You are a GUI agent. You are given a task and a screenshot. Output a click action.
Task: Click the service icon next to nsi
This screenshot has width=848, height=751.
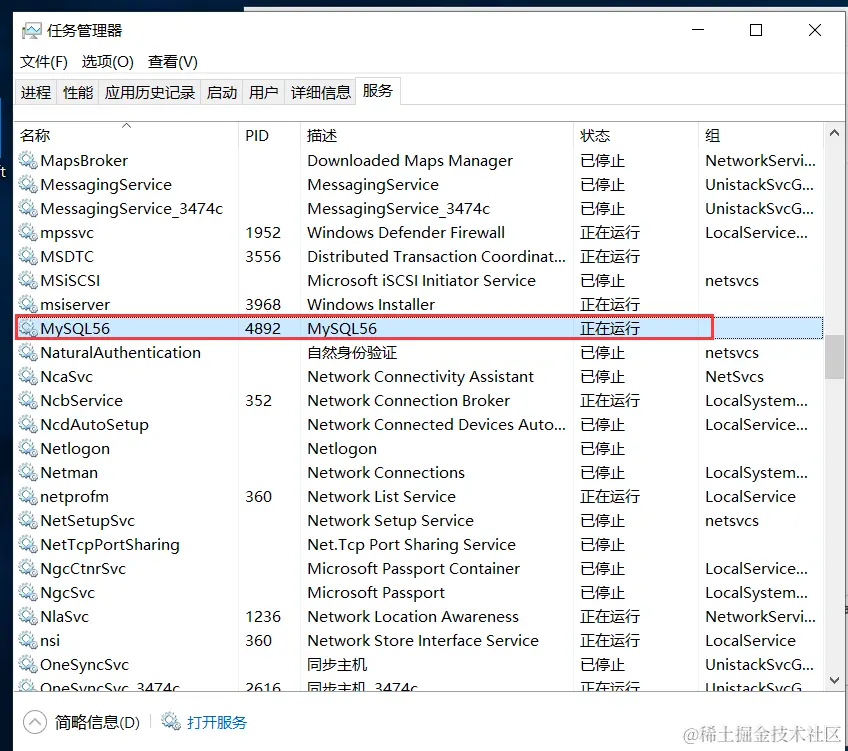[x=28, y=640]
